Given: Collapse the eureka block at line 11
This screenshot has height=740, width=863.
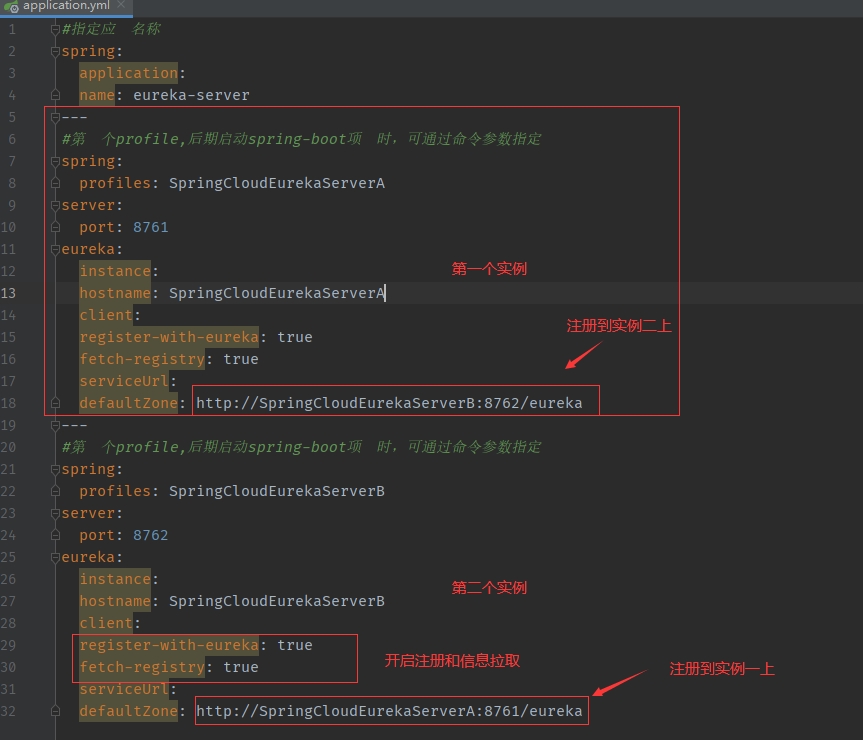Looking at the screenshot, I should 55,249.
